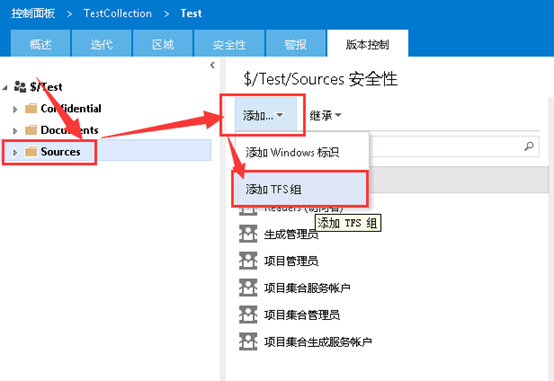Screen dimensions: 554x381
Task: Open the 安全性 tab
Action: (x=229, y=44)
